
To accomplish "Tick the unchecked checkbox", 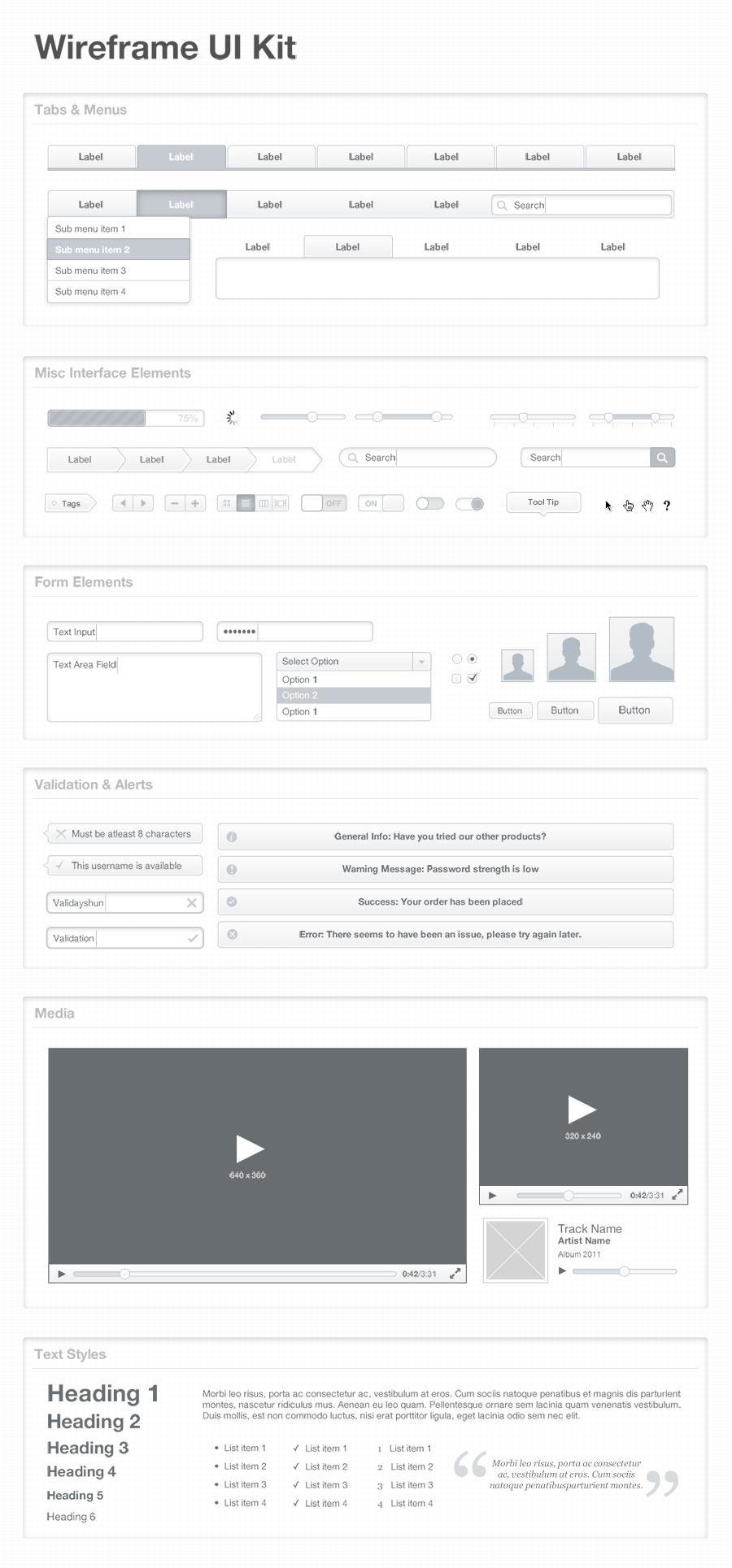I will [456, 678].
